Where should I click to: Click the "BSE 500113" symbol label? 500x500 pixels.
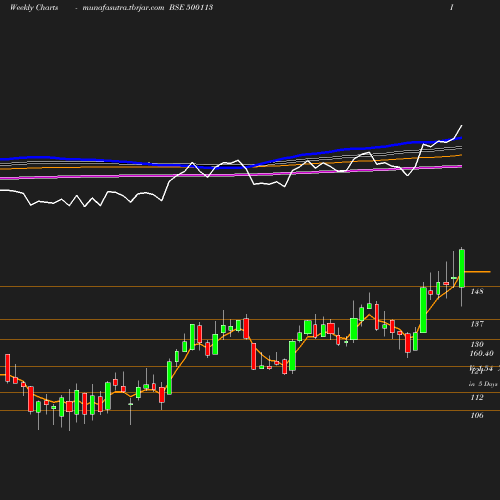tap(191, 7)
